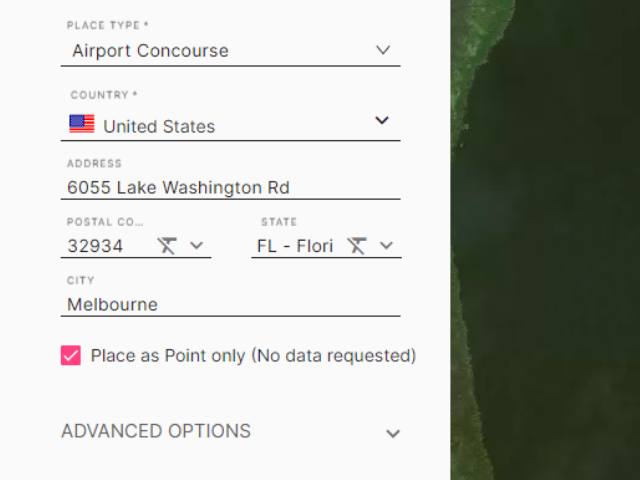Viewport: 640px width, 480px height.
Task: Click the United States flag icon
Action: [x=82, y=124]
